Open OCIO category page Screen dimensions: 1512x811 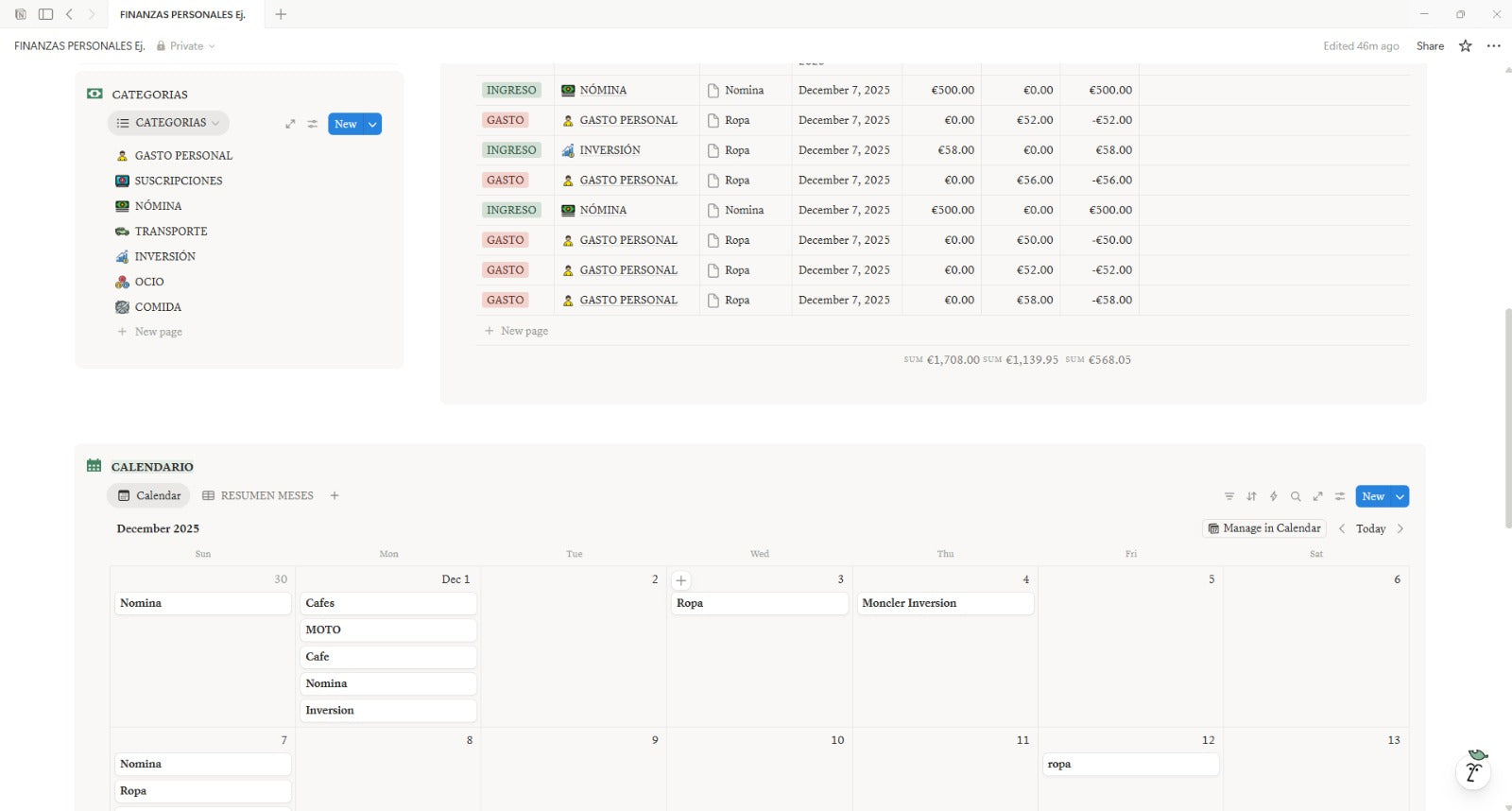149,282
